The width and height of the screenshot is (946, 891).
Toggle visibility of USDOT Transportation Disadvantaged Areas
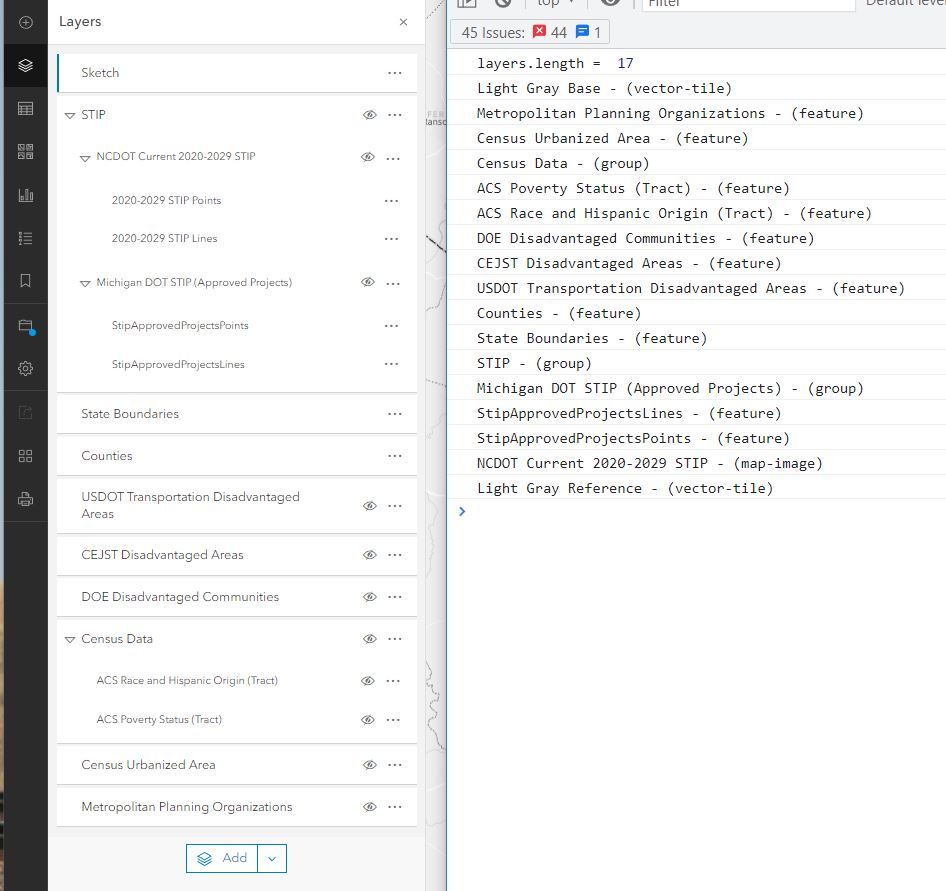pos(370,506)
